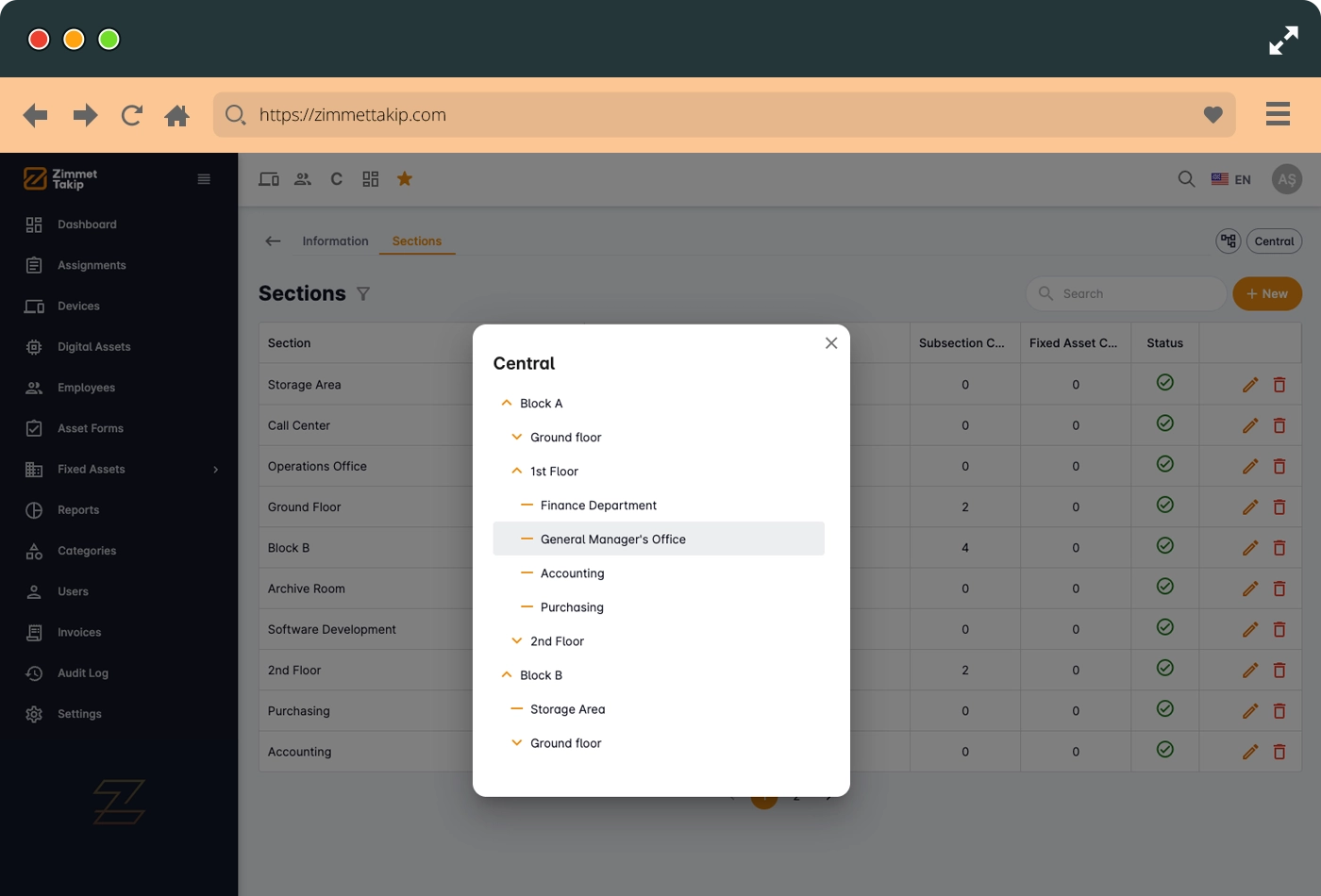The image size is (1321, 896).
Task: Reload the page with refresh icon
Action: click(x=132, y=115)
